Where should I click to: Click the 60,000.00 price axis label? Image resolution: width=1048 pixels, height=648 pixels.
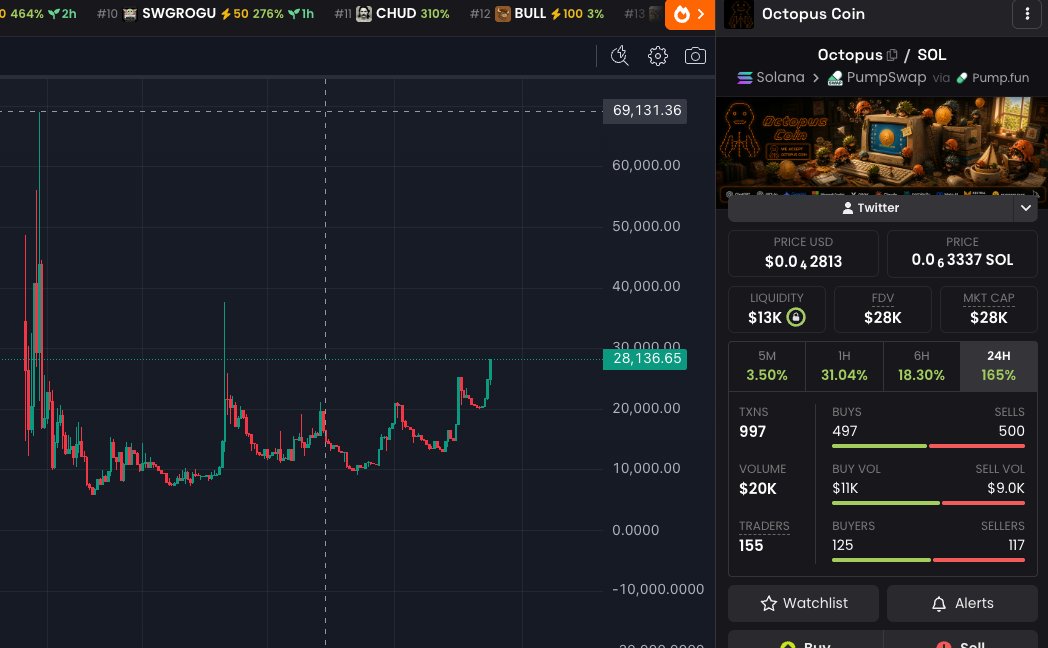click(x=646, y=166)
